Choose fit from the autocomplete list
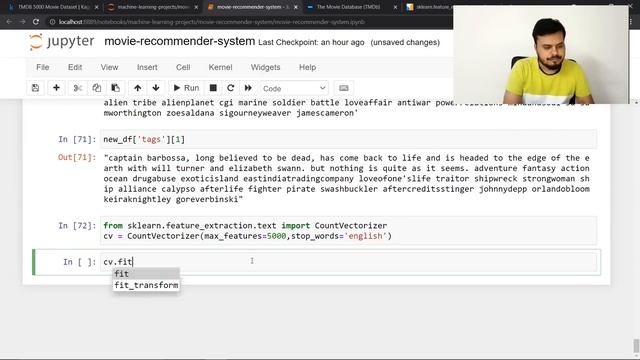Screen dimensions: 640x360 click(x=146, y=273)
